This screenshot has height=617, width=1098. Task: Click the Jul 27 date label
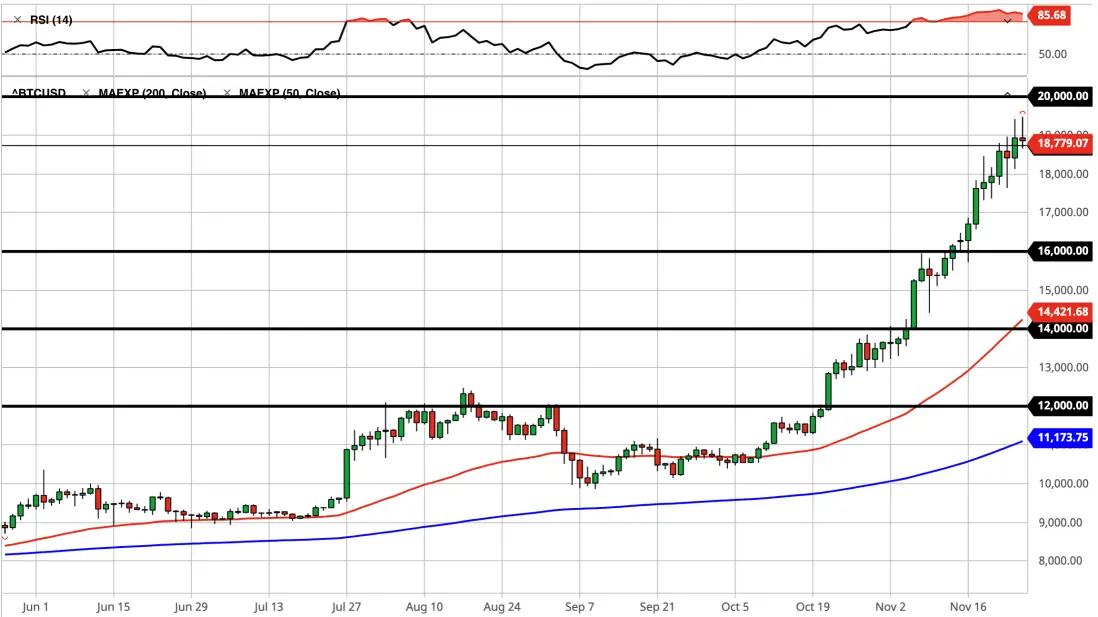tap(346, 606)
